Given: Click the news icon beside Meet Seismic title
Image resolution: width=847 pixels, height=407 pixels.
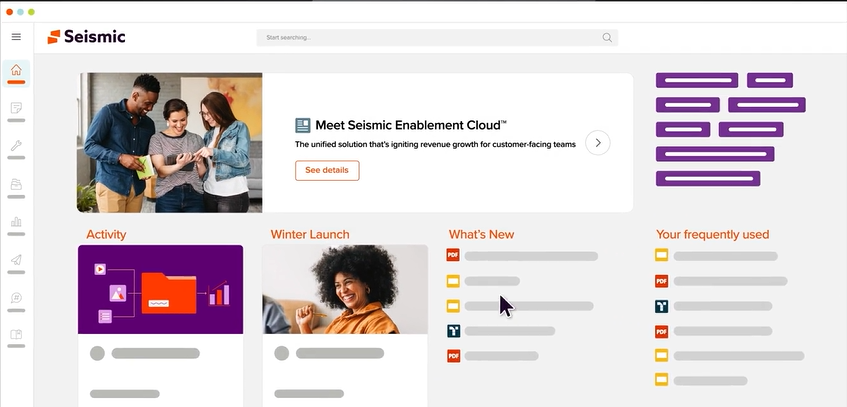Looking at the screenshot, I should 302,125.
